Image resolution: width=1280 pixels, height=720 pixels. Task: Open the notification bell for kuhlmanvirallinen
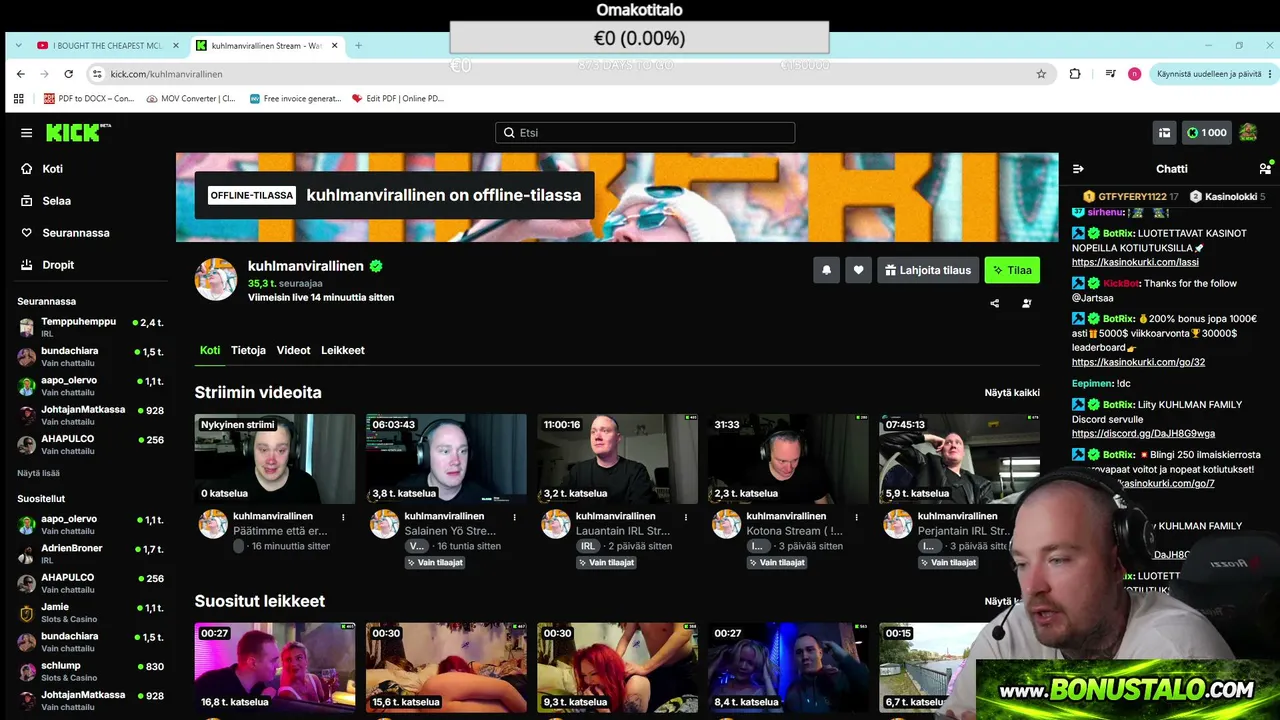point(826,270)
